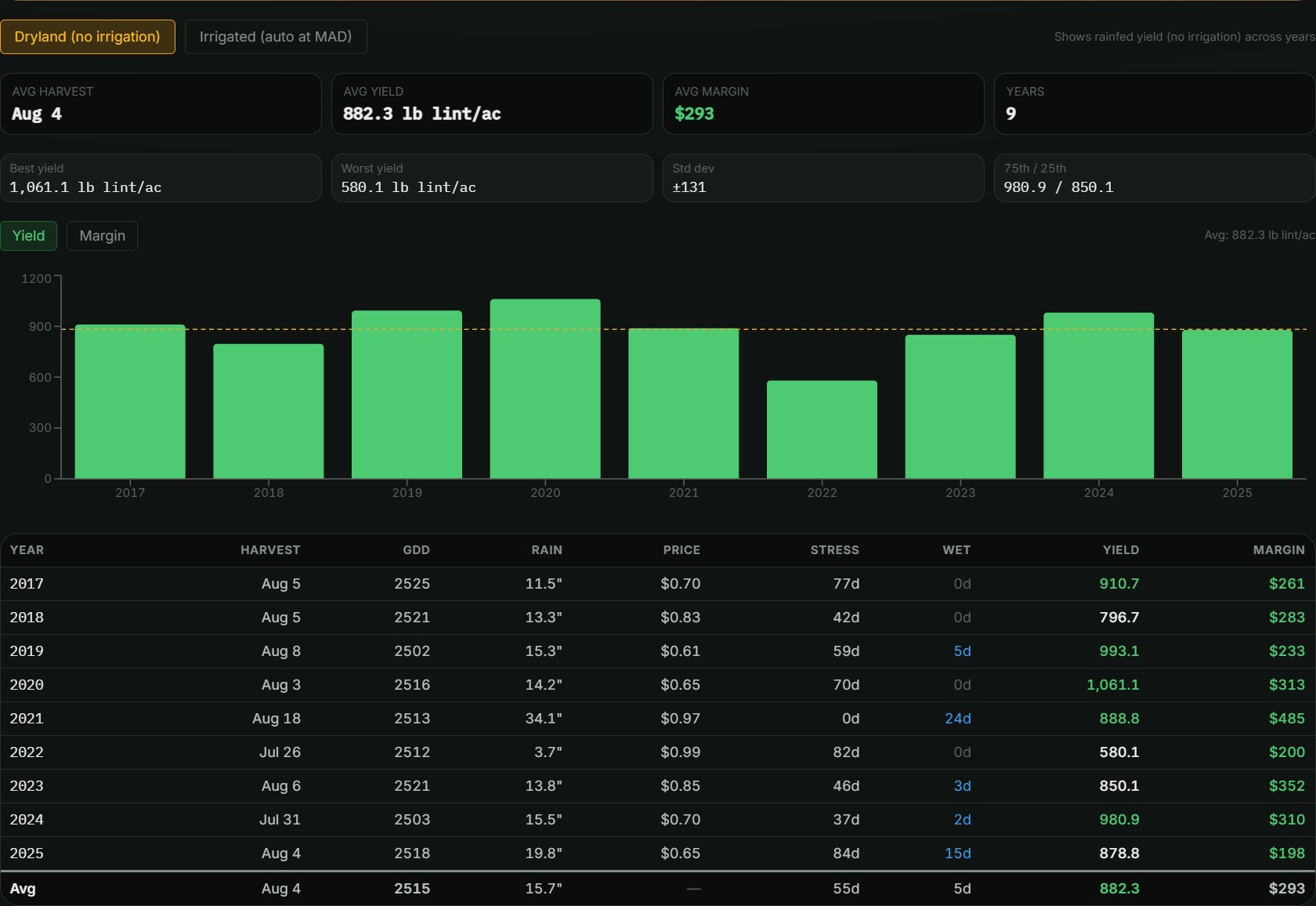1316x906 pixels.
Task: Click the STRESS column header
Action: [x=834, y=550]
